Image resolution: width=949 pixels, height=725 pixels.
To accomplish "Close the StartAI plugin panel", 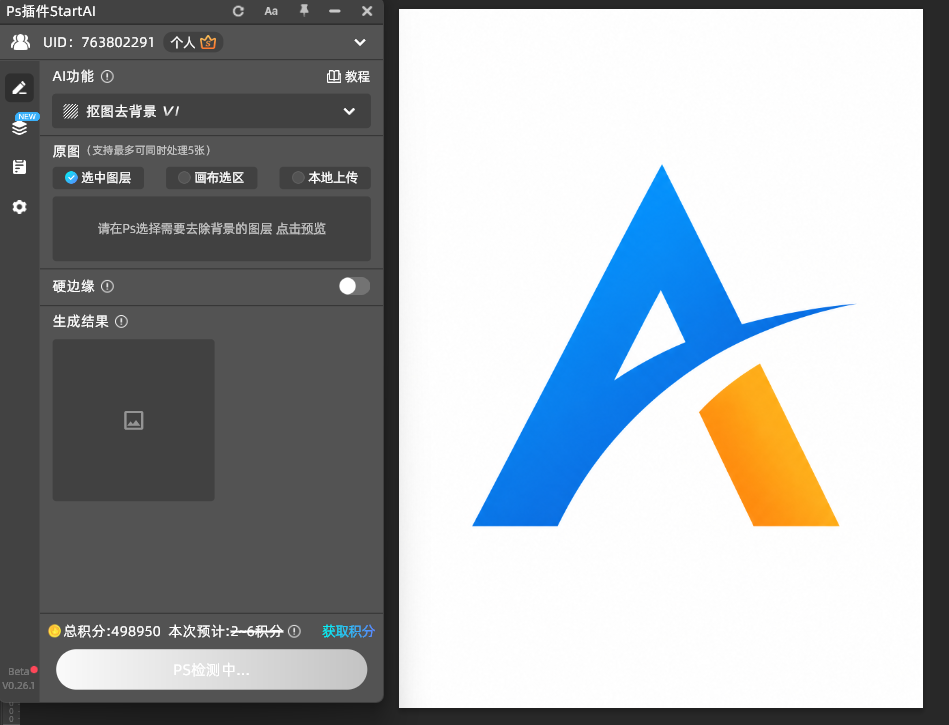I will pyautogui.click(x=367, y=11).
